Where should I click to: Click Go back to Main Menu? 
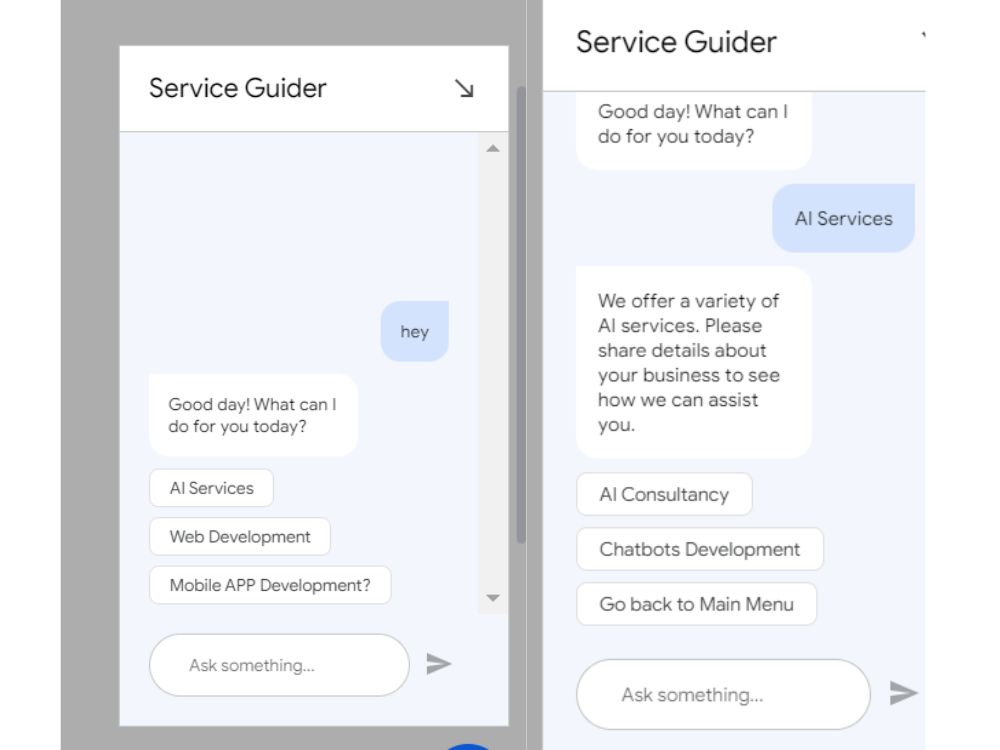[695, 604]
